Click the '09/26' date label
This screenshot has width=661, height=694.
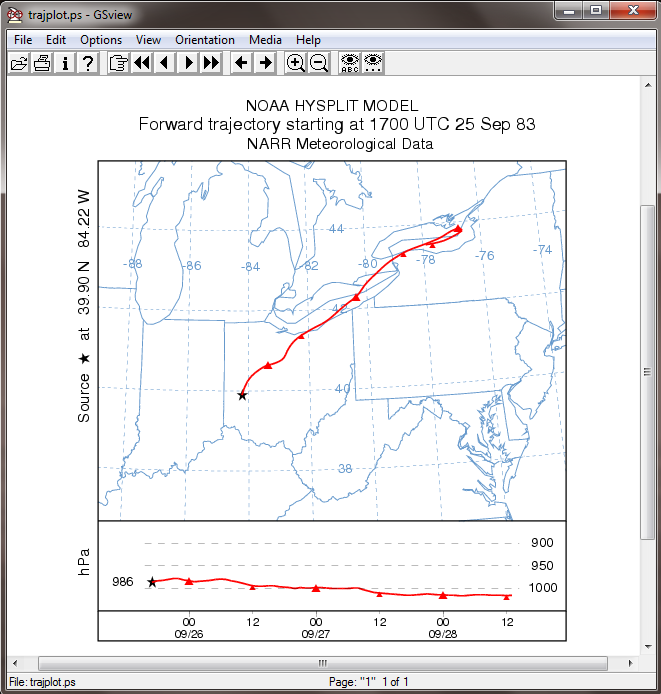[x=189, y=634]
